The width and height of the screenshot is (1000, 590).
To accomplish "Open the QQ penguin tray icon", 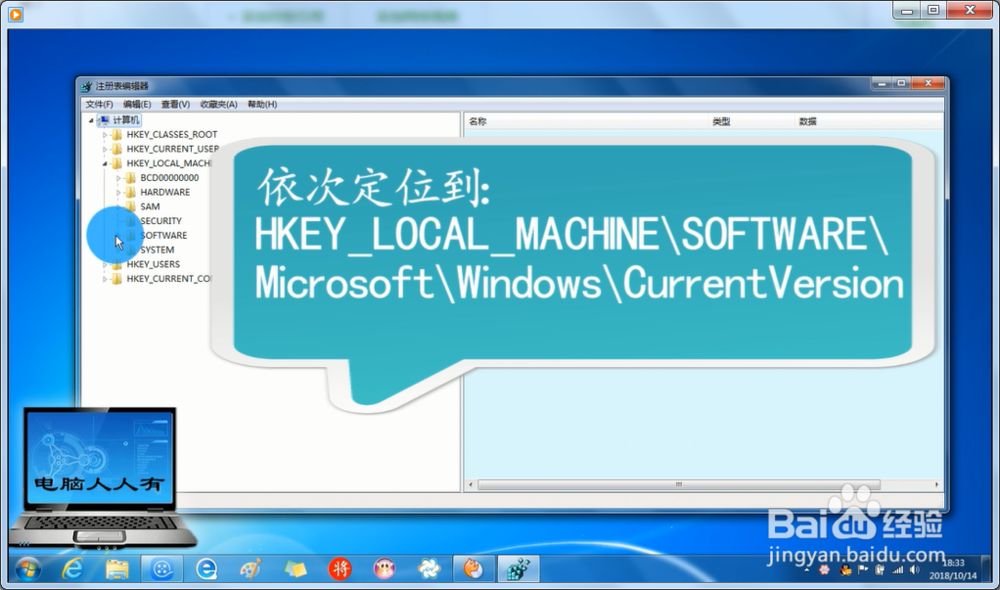I will (846, 570).
